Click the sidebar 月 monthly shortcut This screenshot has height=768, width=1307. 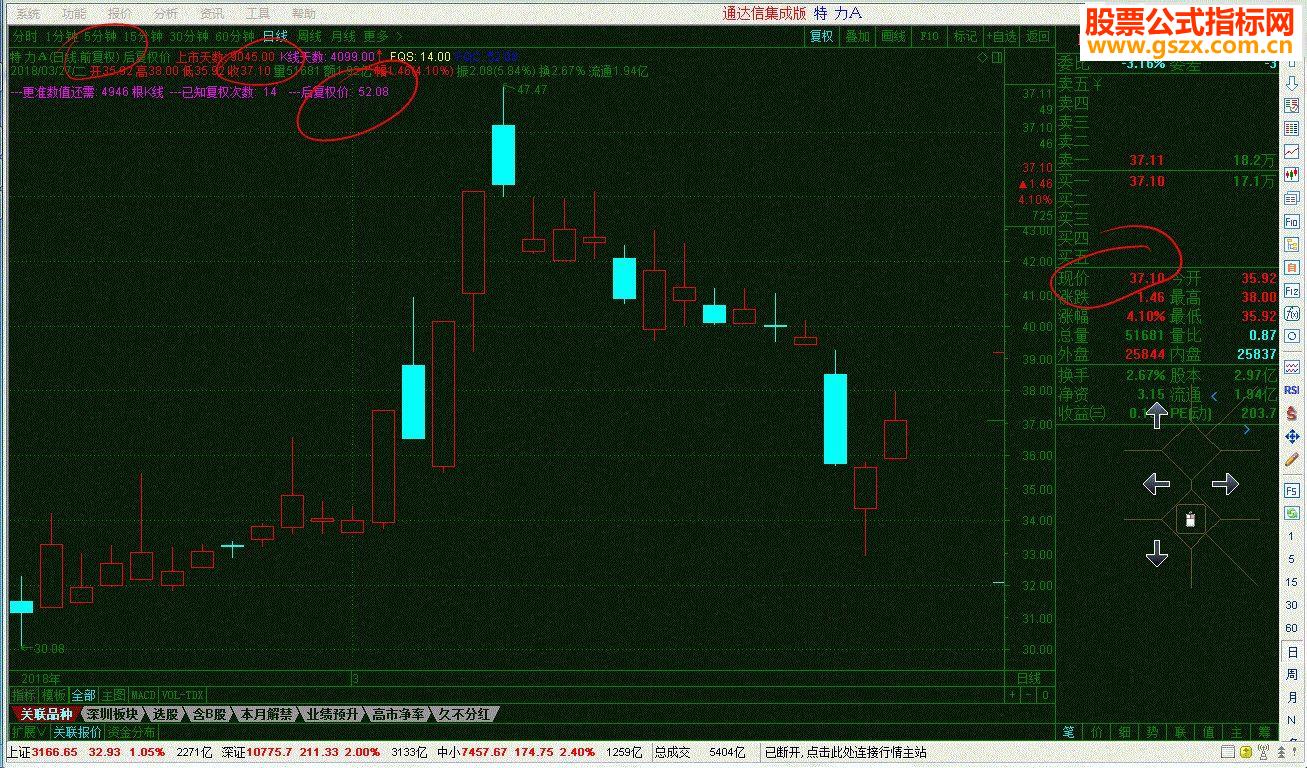pyautogui.click(x=1292, y=697)
